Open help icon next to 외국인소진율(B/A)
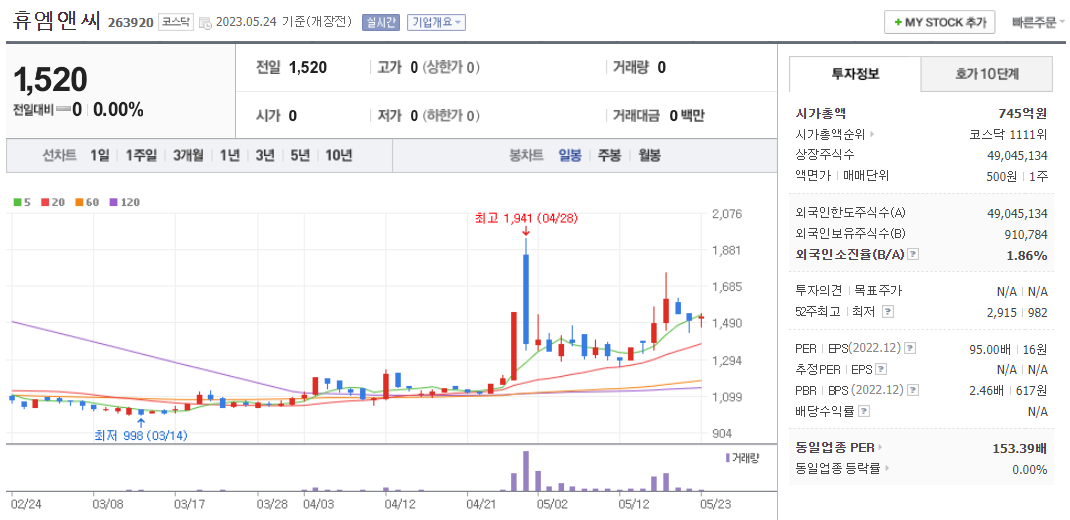 (914, 255)
